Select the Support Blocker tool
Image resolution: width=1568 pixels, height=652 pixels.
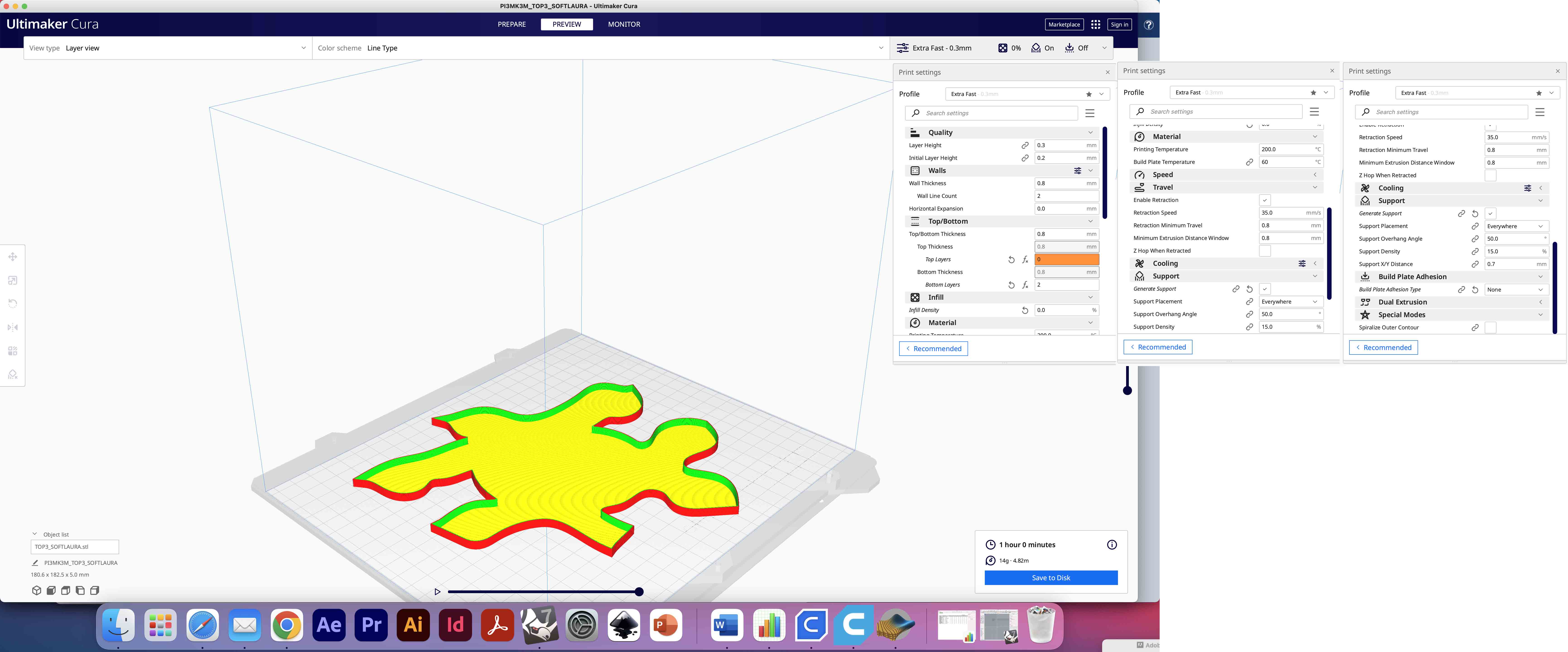pyautogui.click(x=12, y=375)
